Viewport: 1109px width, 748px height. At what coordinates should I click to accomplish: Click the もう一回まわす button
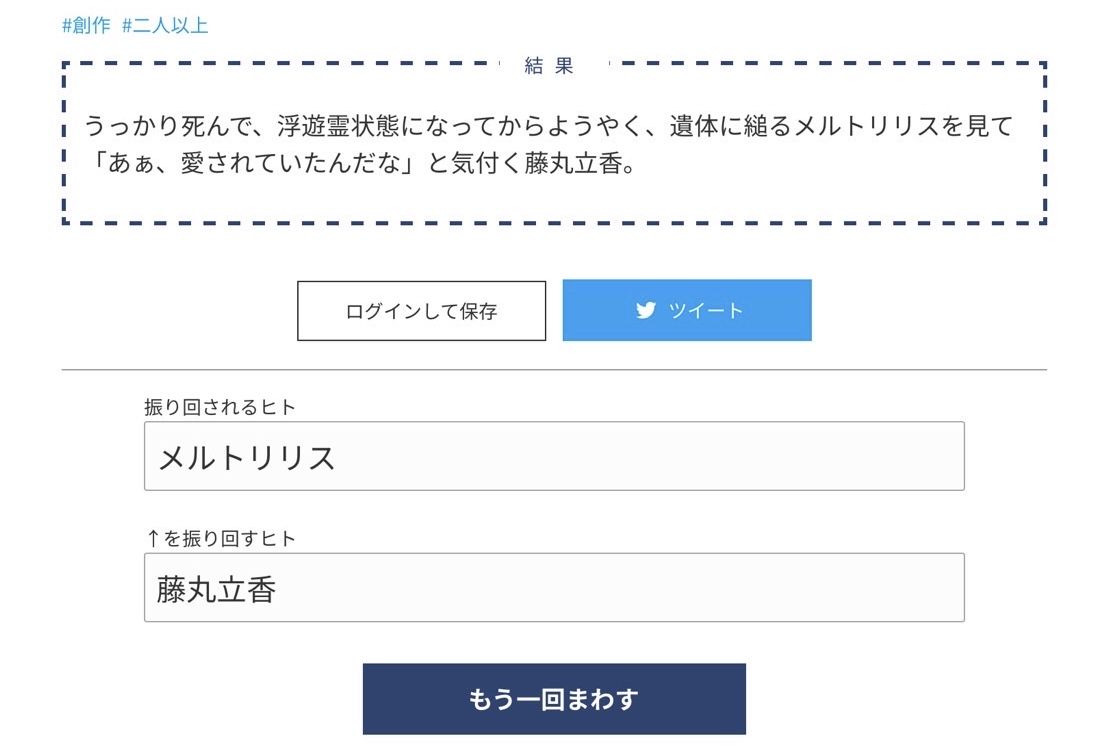click(554, 699)
